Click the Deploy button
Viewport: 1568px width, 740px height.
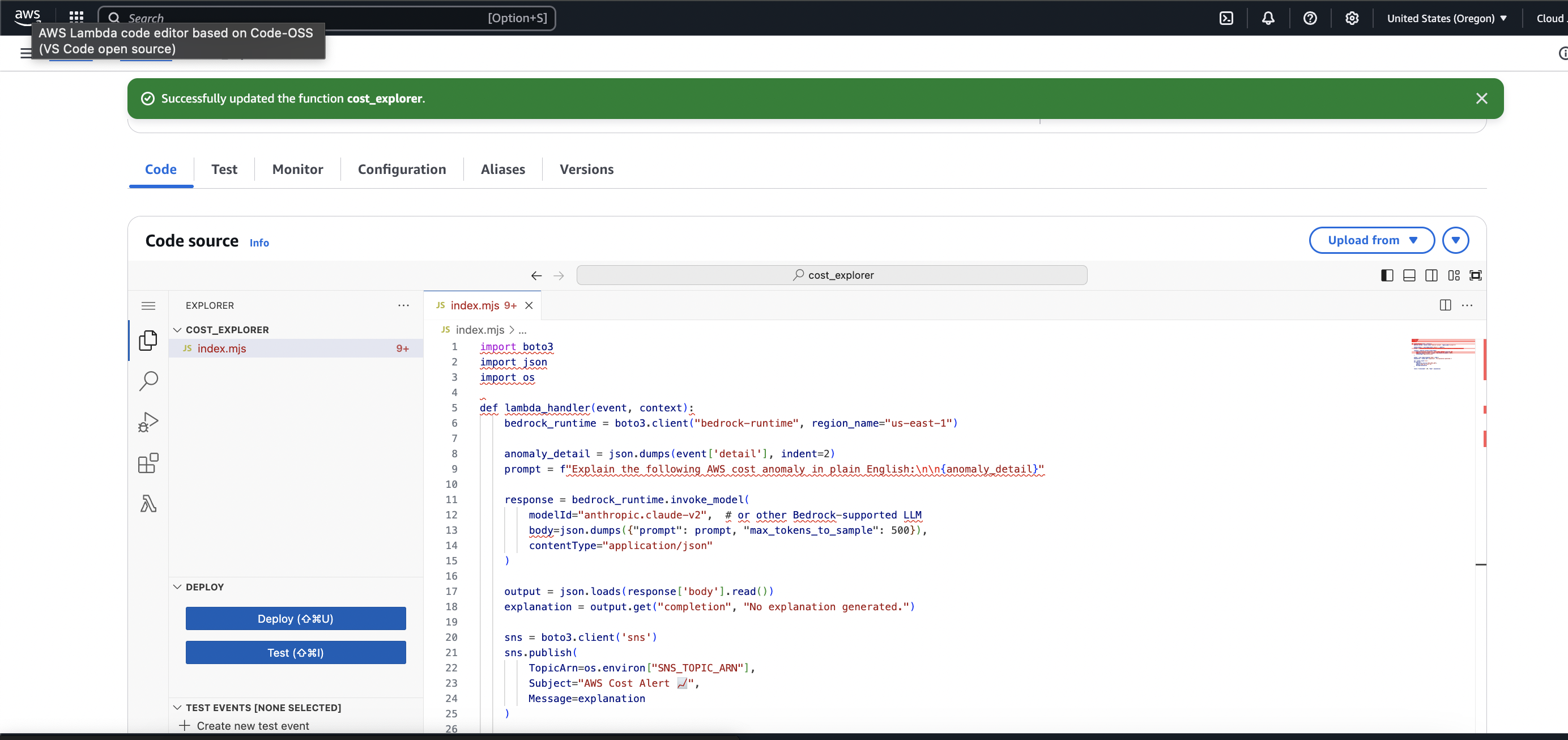click(295, 619)
